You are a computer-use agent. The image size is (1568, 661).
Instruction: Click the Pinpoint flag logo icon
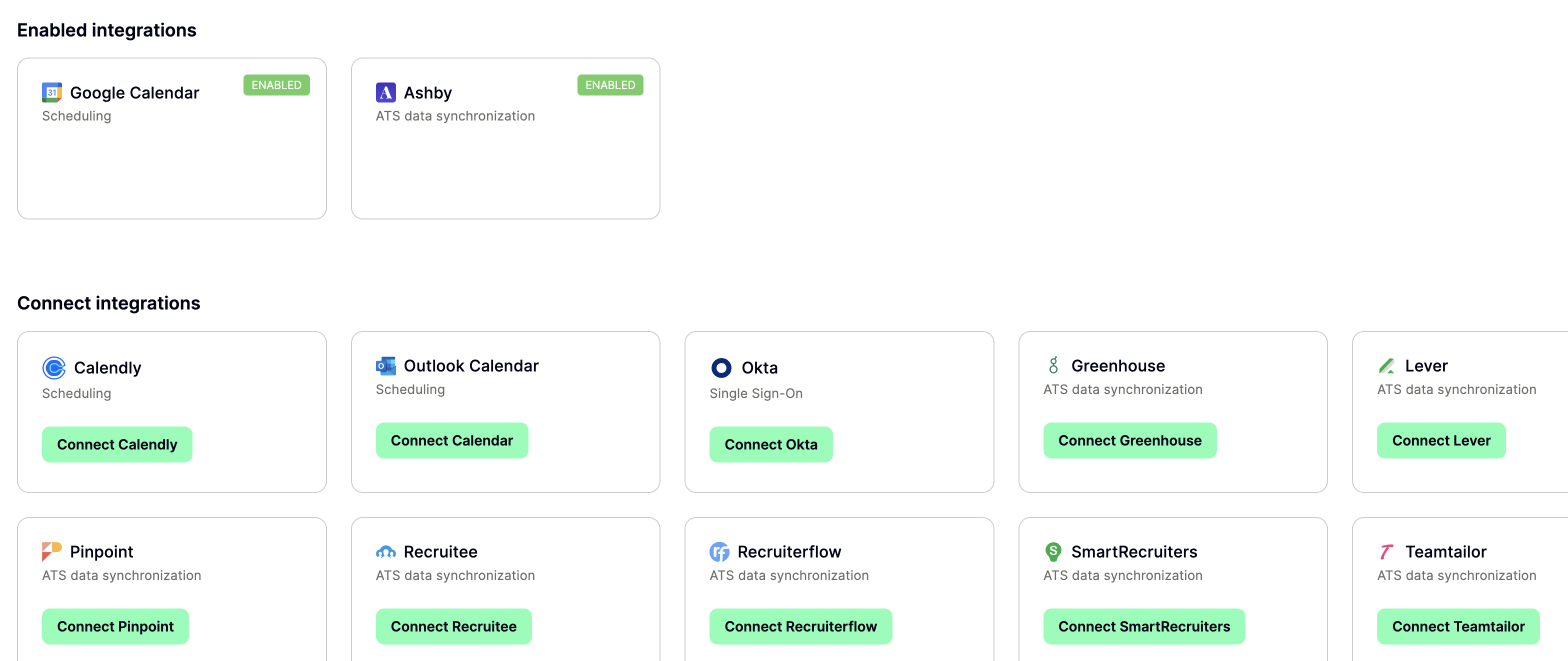click(51, 551)
